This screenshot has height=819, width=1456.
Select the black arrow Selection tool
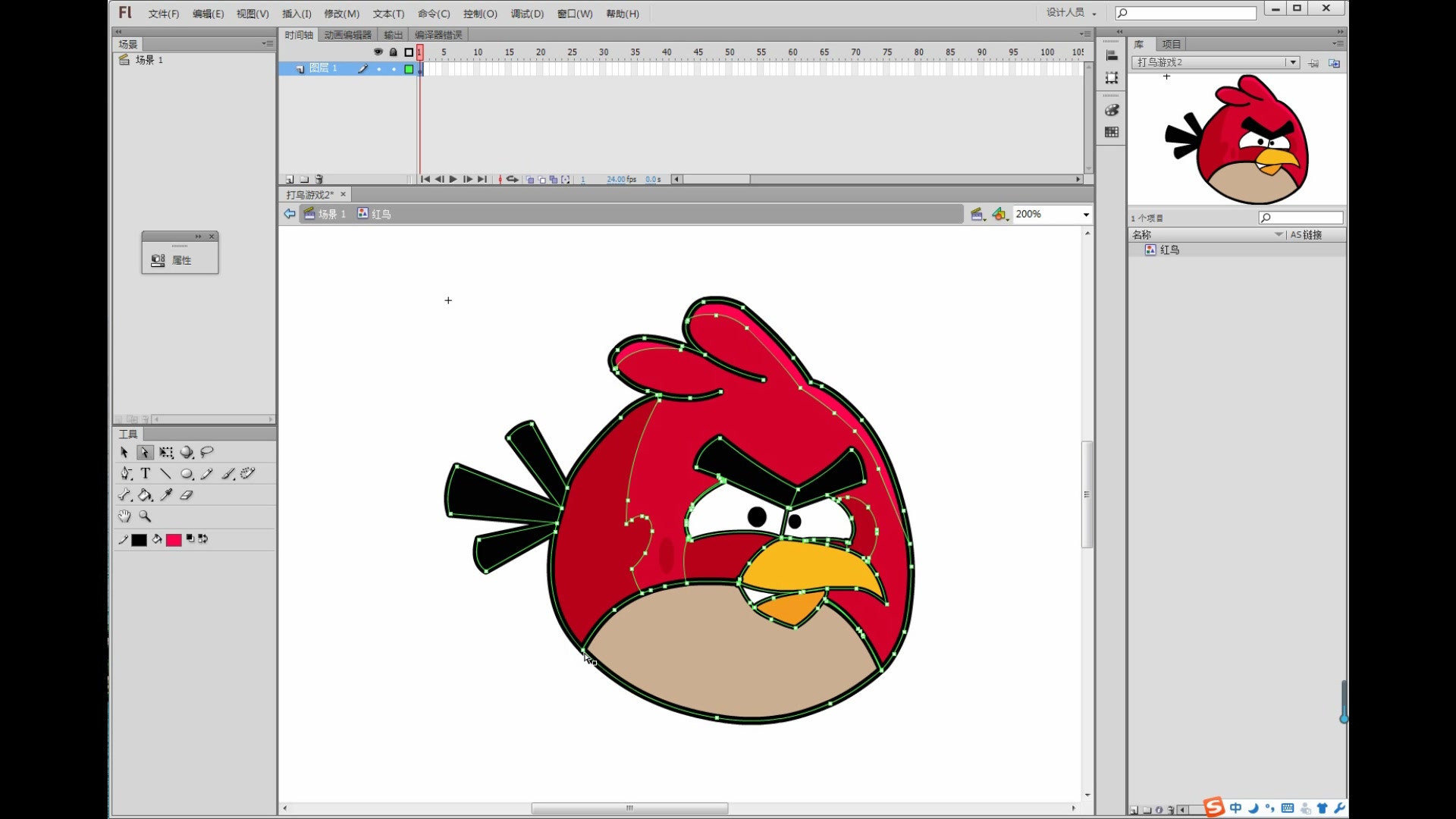pyautogui.click(x=124, y=453)
